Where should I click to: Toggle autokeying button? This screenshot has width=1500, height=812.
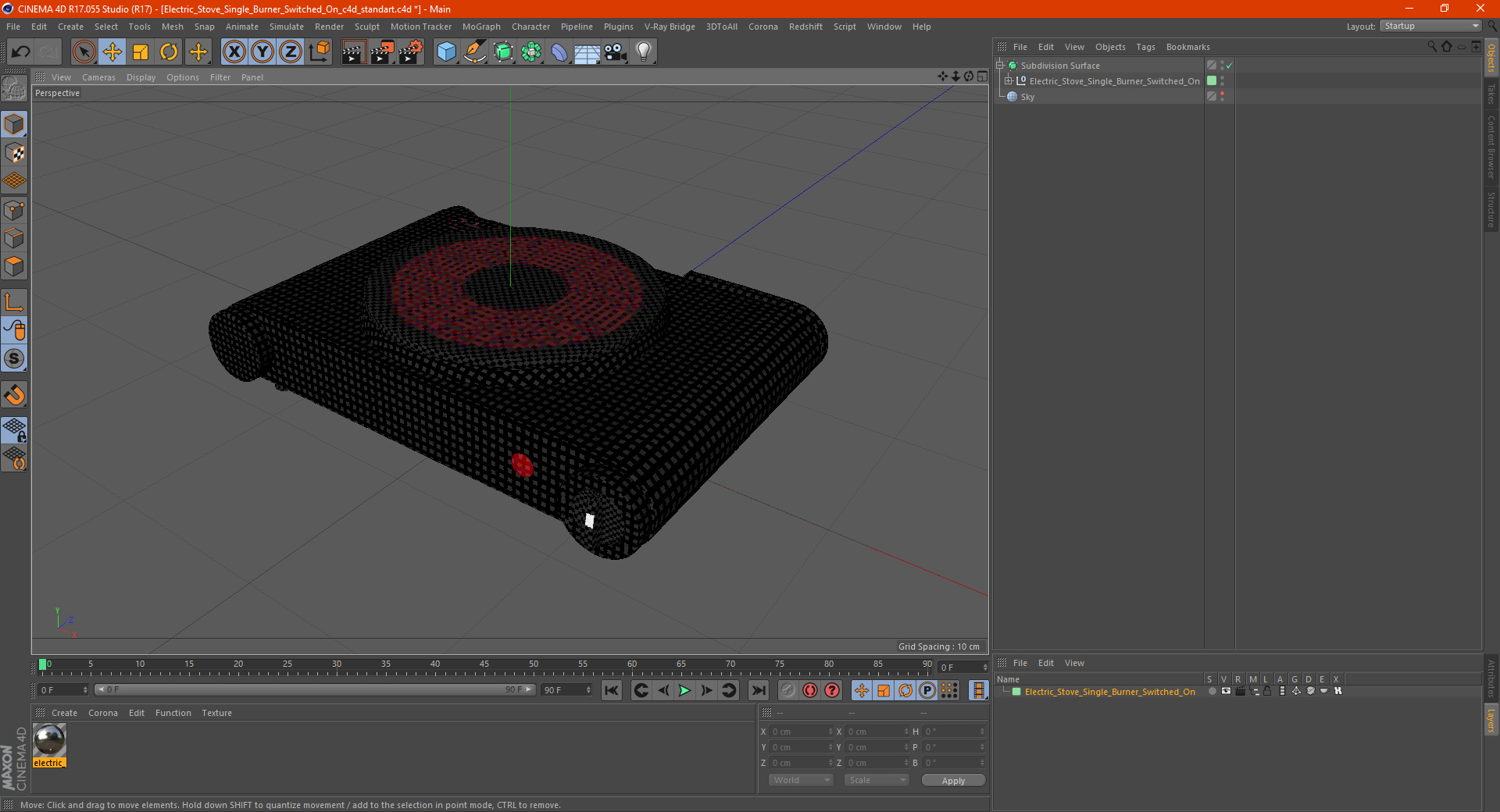pos(810,690)
